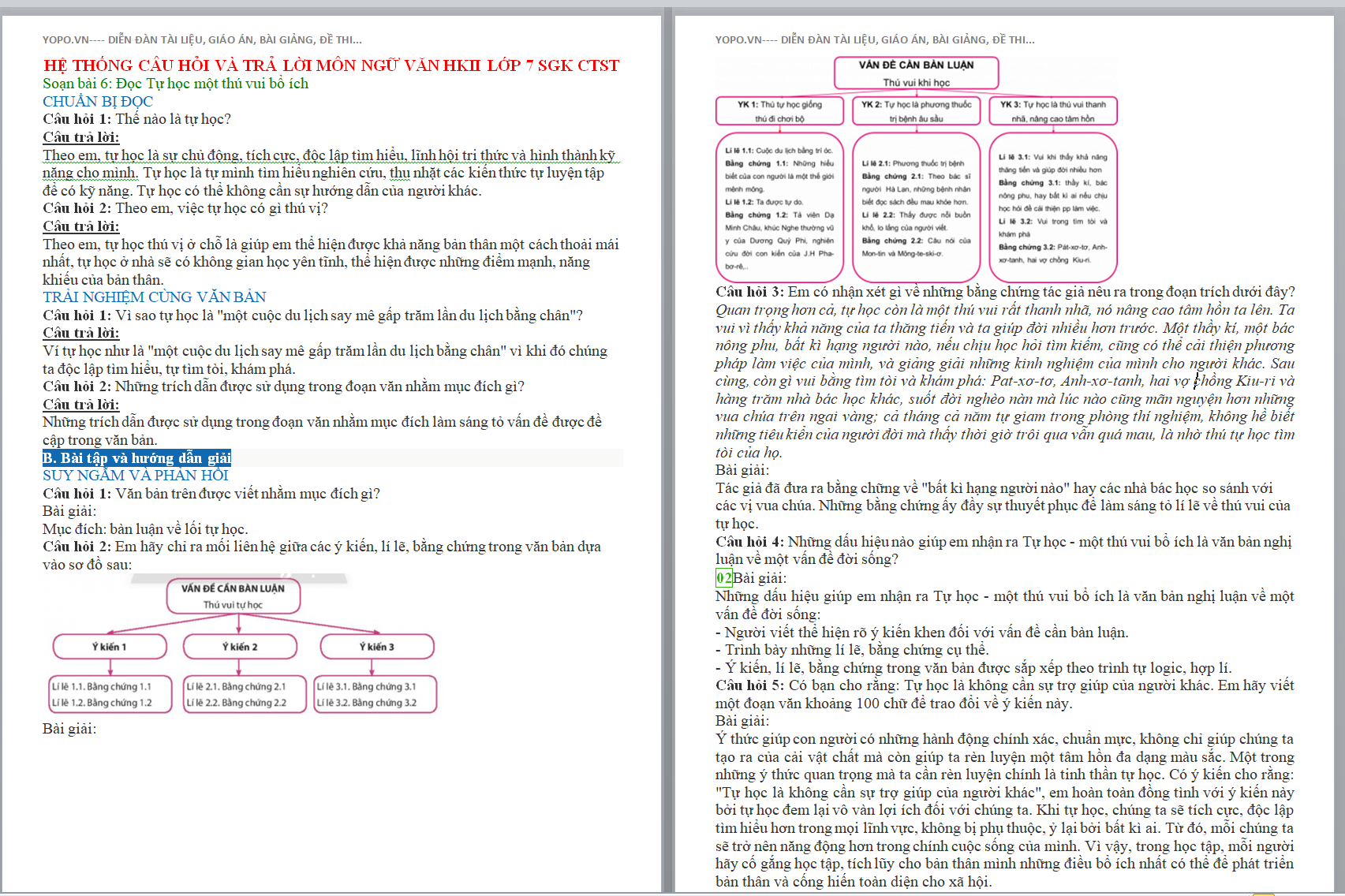Image resolution: width=1345 pixels, height=896 pixels.
Task: Click the green boxed '02' marker
Action: (x=724, y=578)
